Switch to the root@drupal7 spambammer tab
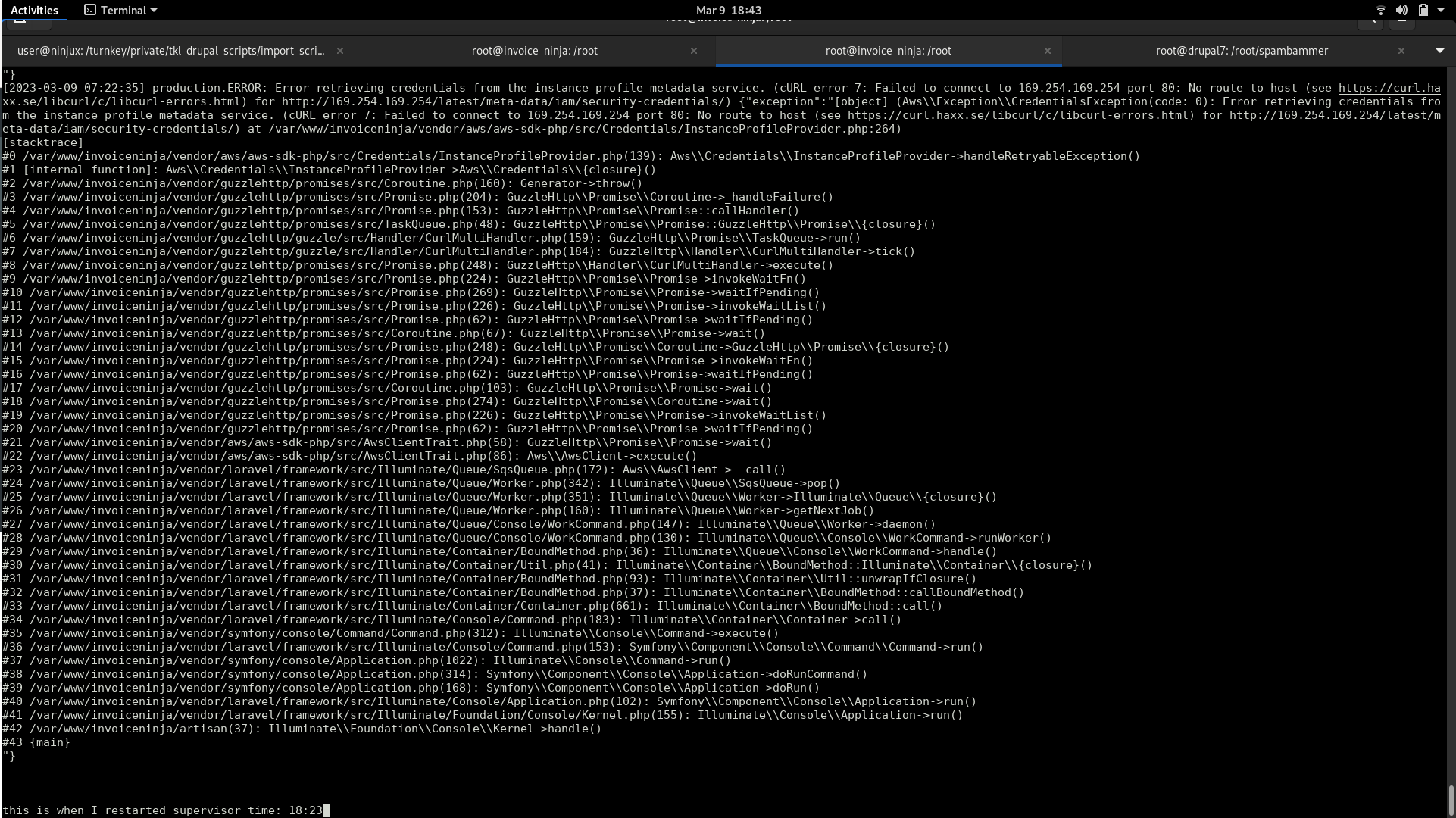1456x818 pixels. coord(1241,51)
